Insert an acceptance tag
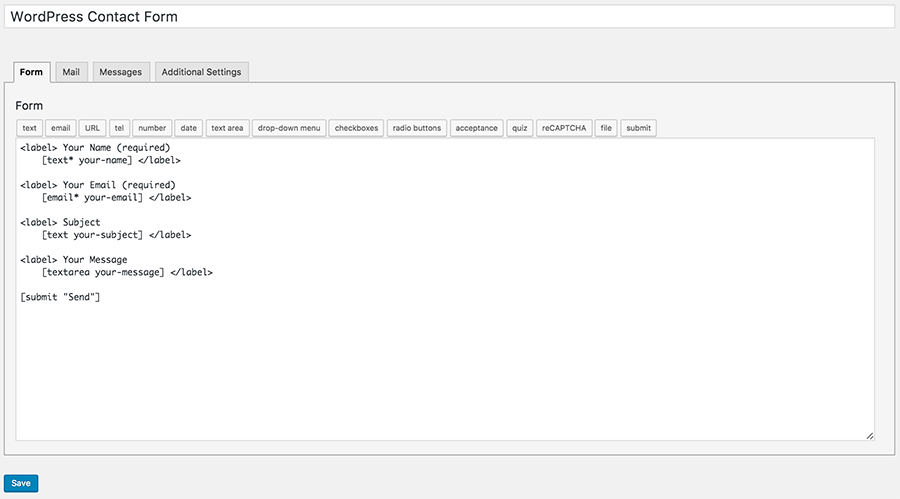Screen dimensions: 900x499 [476, 128]
